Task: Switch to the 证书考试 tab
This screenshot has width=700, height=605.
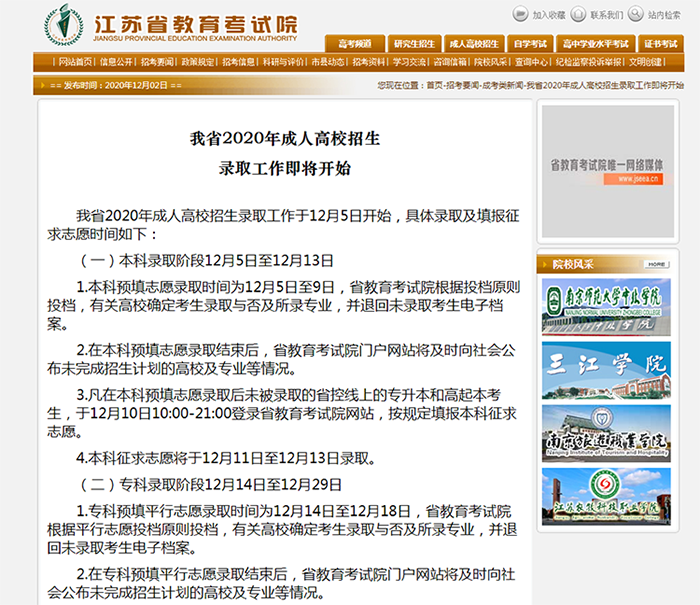Action: (x=661, y=44)
